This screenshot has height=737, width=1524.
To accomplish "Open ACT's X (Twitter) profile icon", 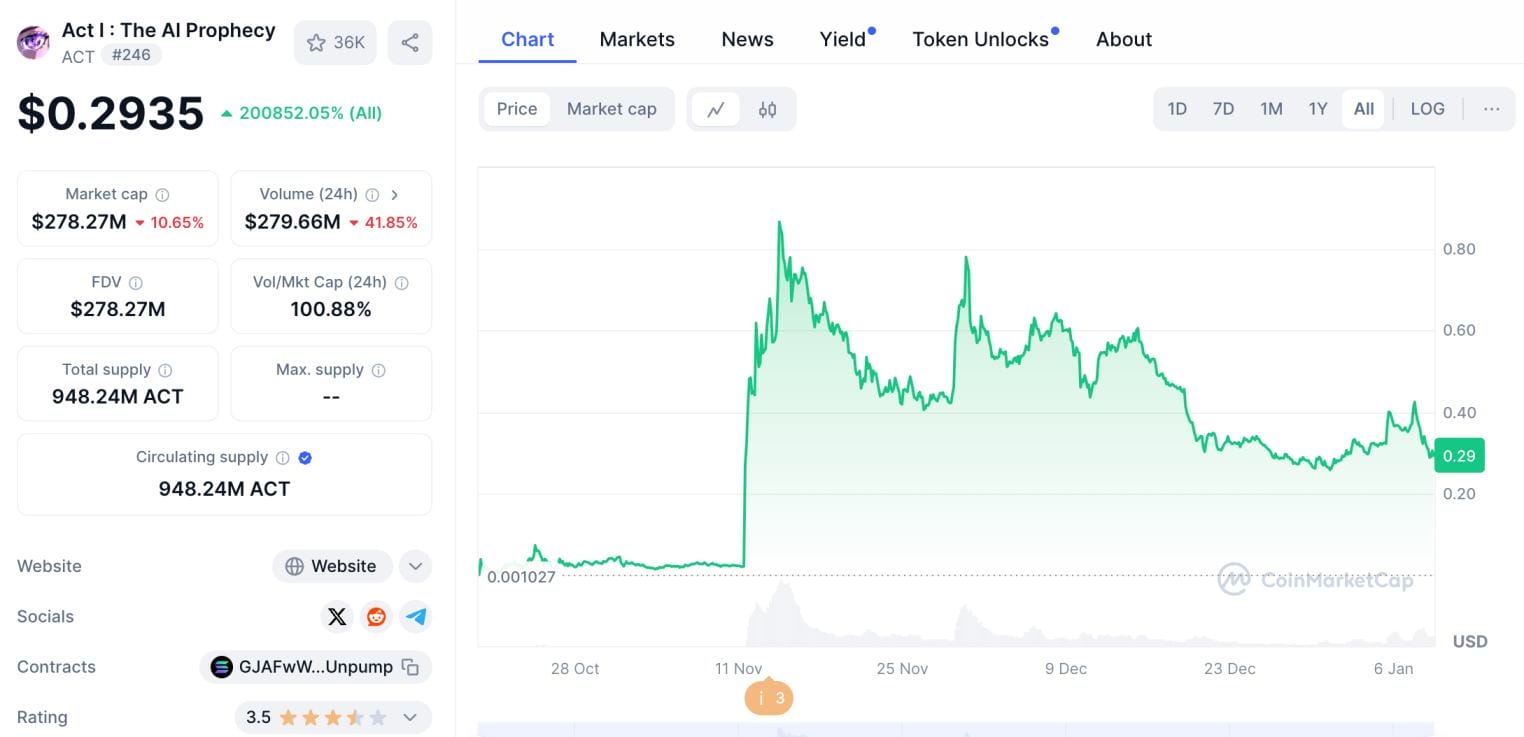I will click(337, 617).
